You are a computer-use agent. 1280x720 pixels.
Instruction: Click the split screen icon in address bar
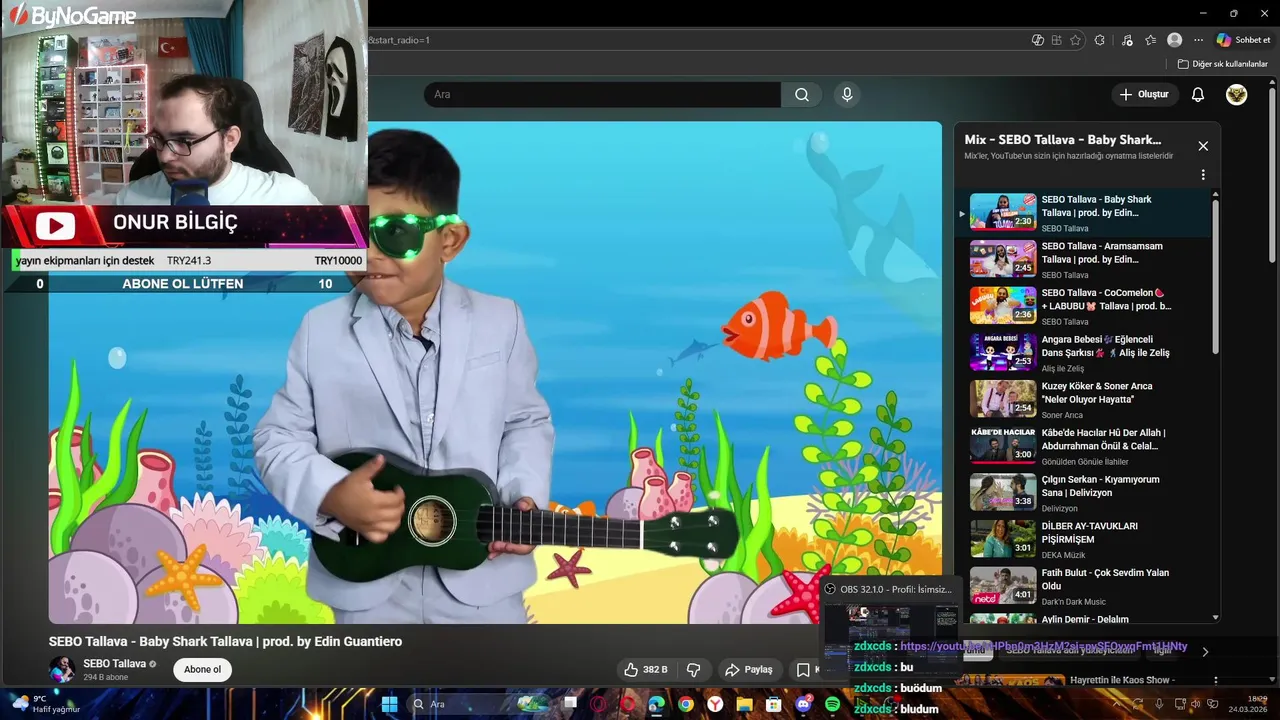click(1056, 40)
